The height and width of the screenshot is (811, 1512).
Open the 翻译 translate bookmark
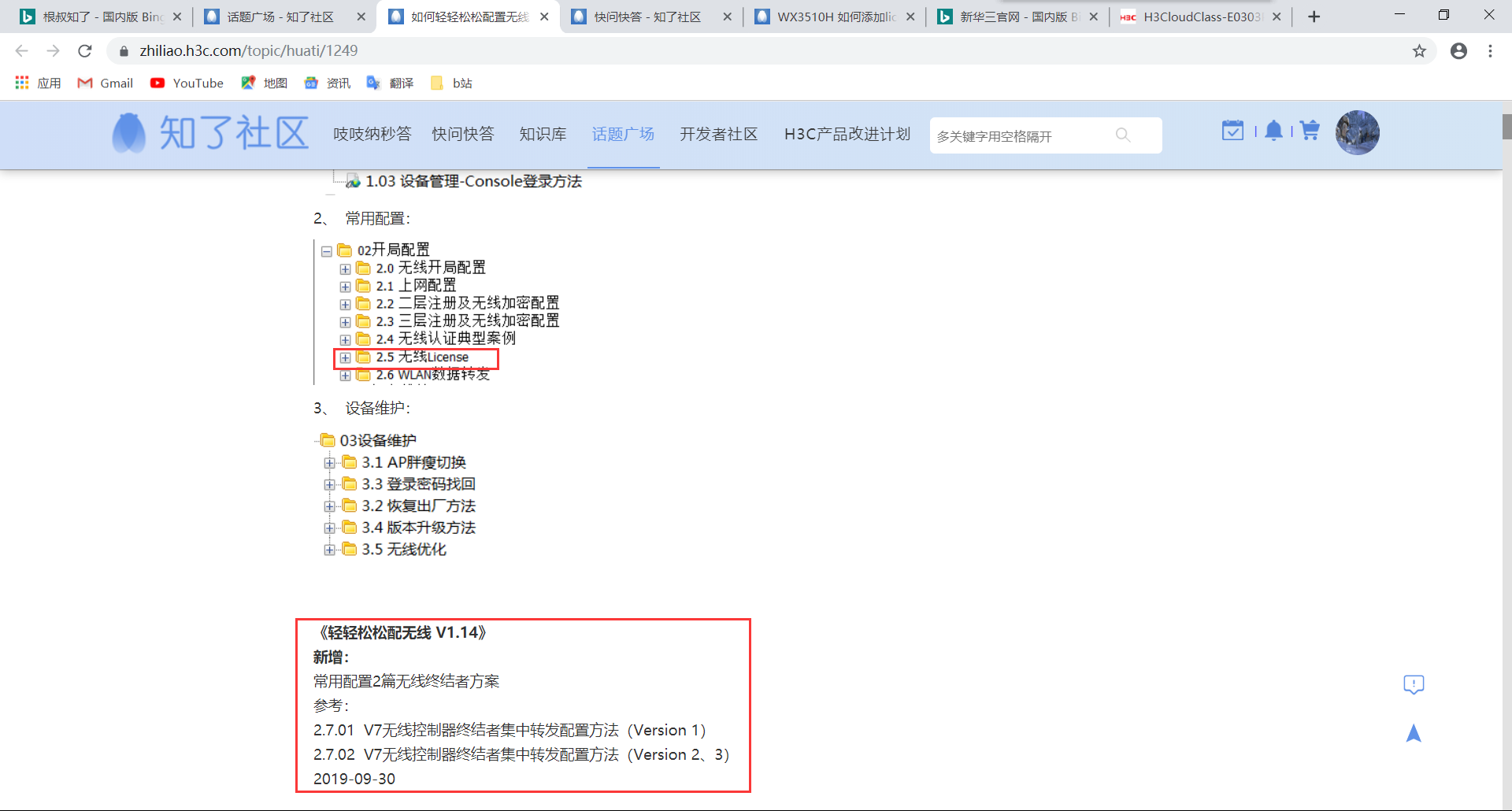(x=390, y=83)
